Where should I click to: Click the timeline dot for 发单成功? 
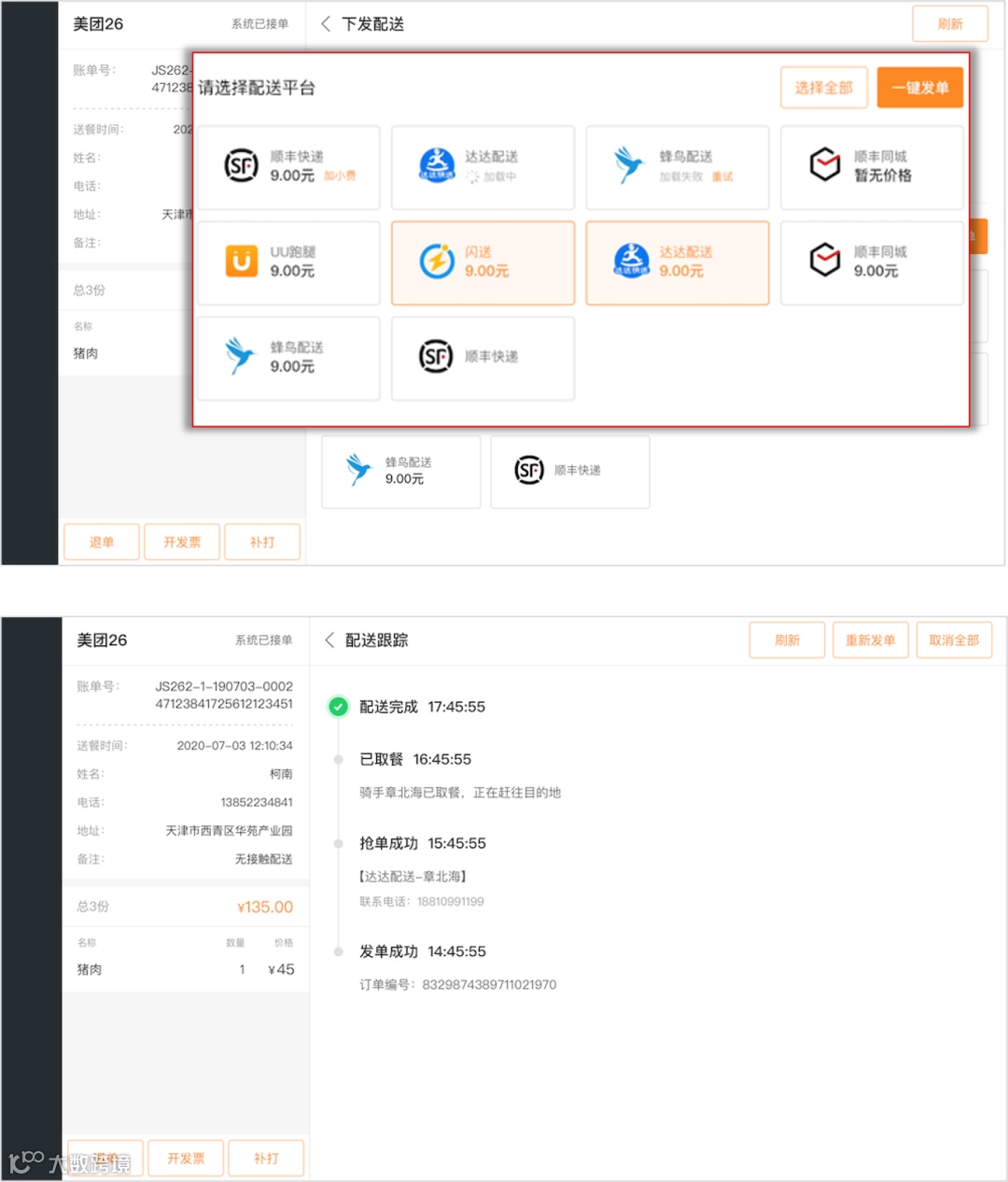[338, 952]
